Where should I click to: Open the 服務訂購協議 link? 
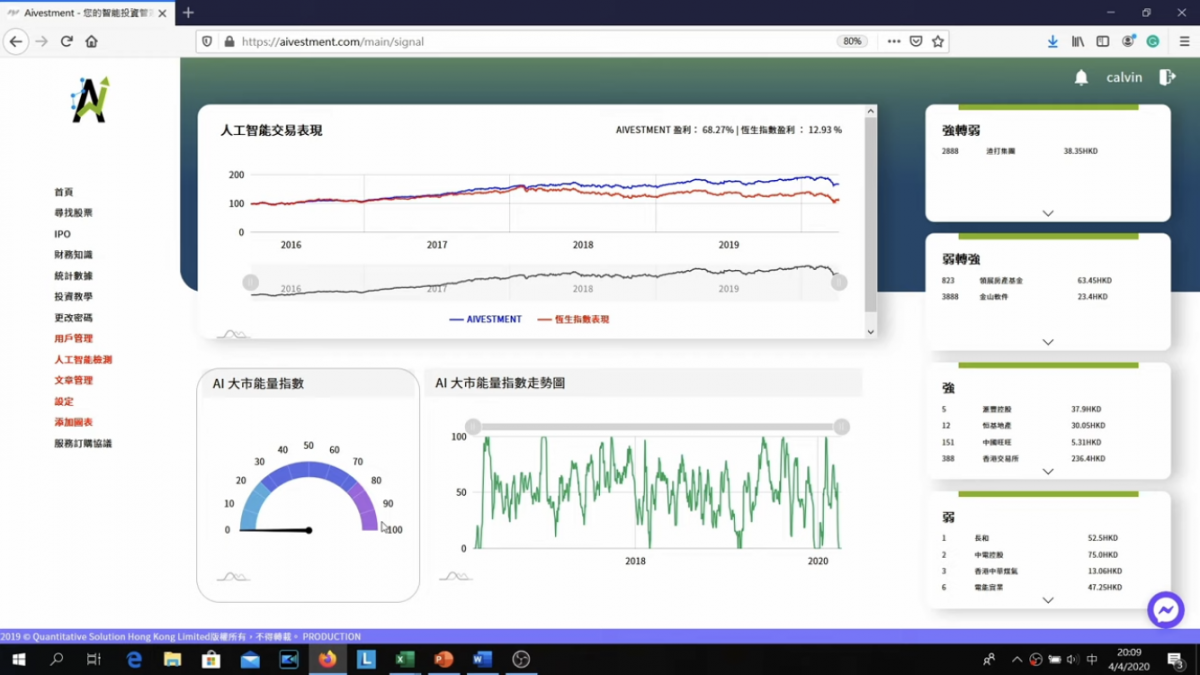[x=83, y=444]
